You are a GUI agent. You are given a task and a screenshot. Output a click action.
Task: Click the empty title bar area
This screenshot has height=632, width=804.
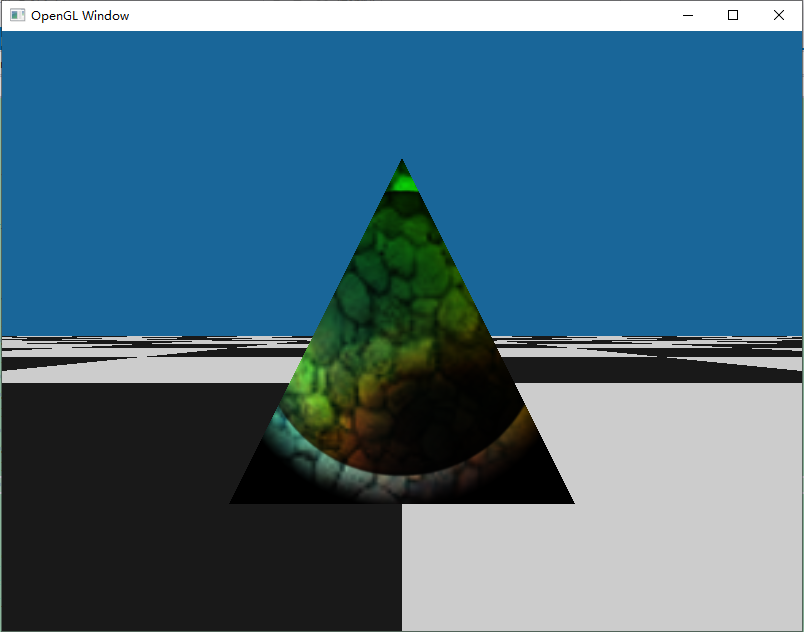tap(400, 15)
